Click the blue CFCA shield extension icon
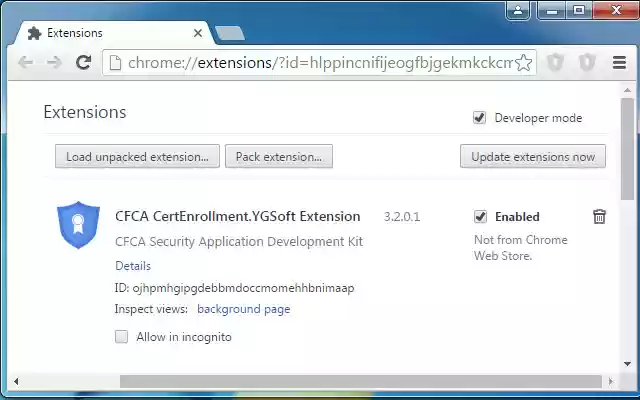This screenshot has width=640, height=400. pos(78,224)
